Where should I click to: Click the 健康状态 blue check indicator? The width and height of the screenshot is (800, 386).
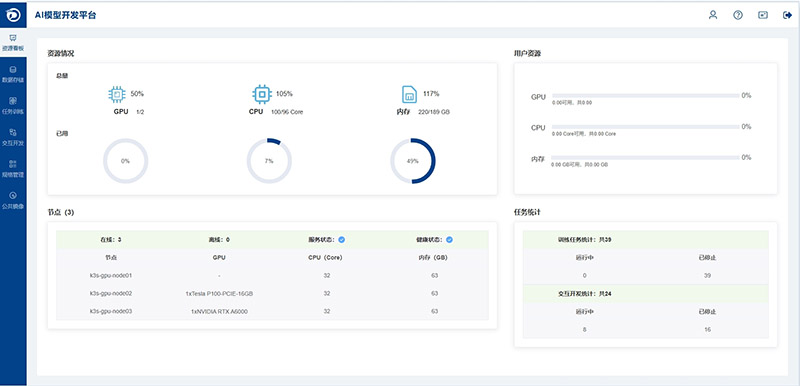point(449,240)
